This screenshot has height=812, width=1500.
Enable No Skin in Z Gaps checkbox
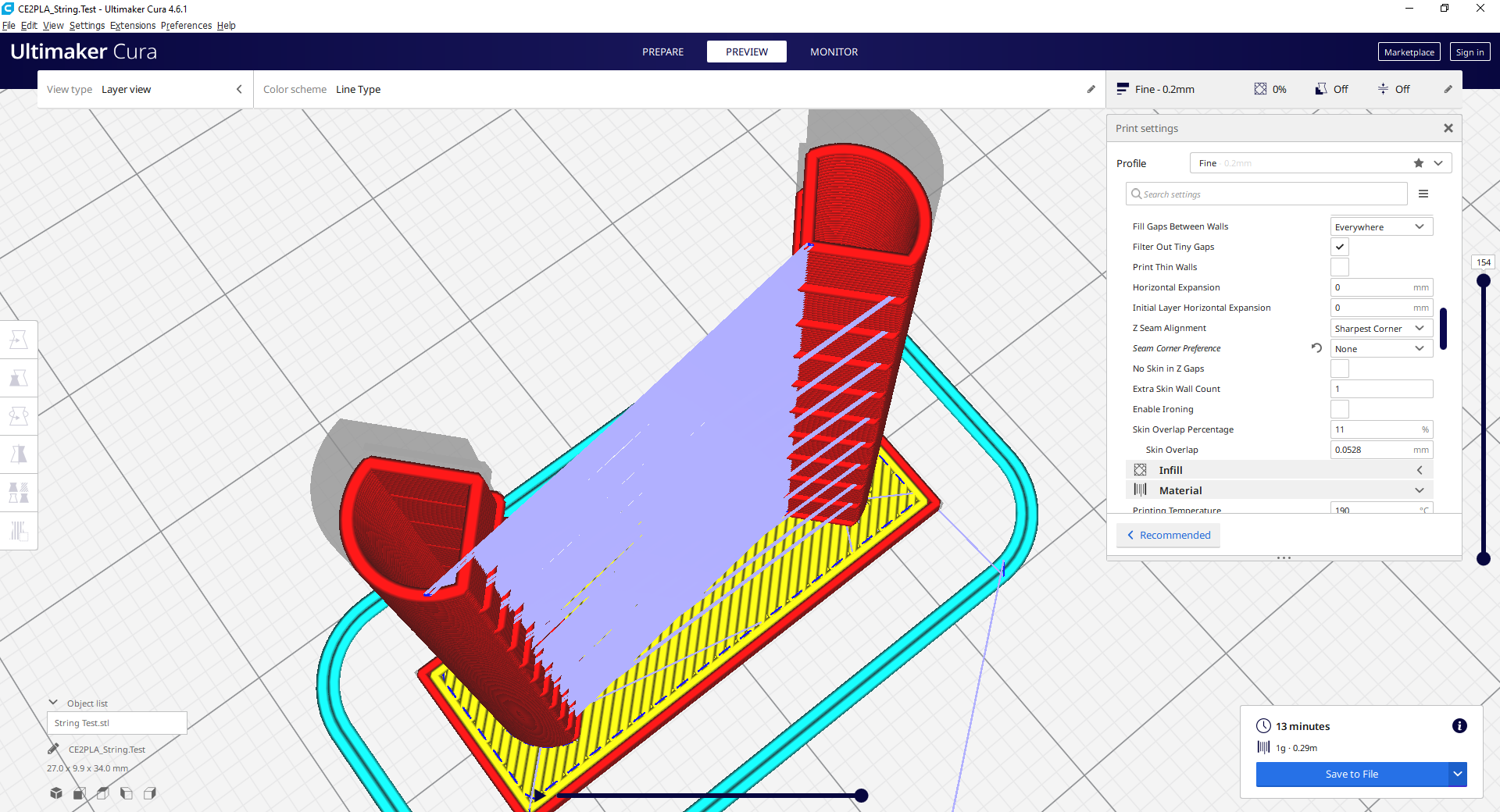1340,369
